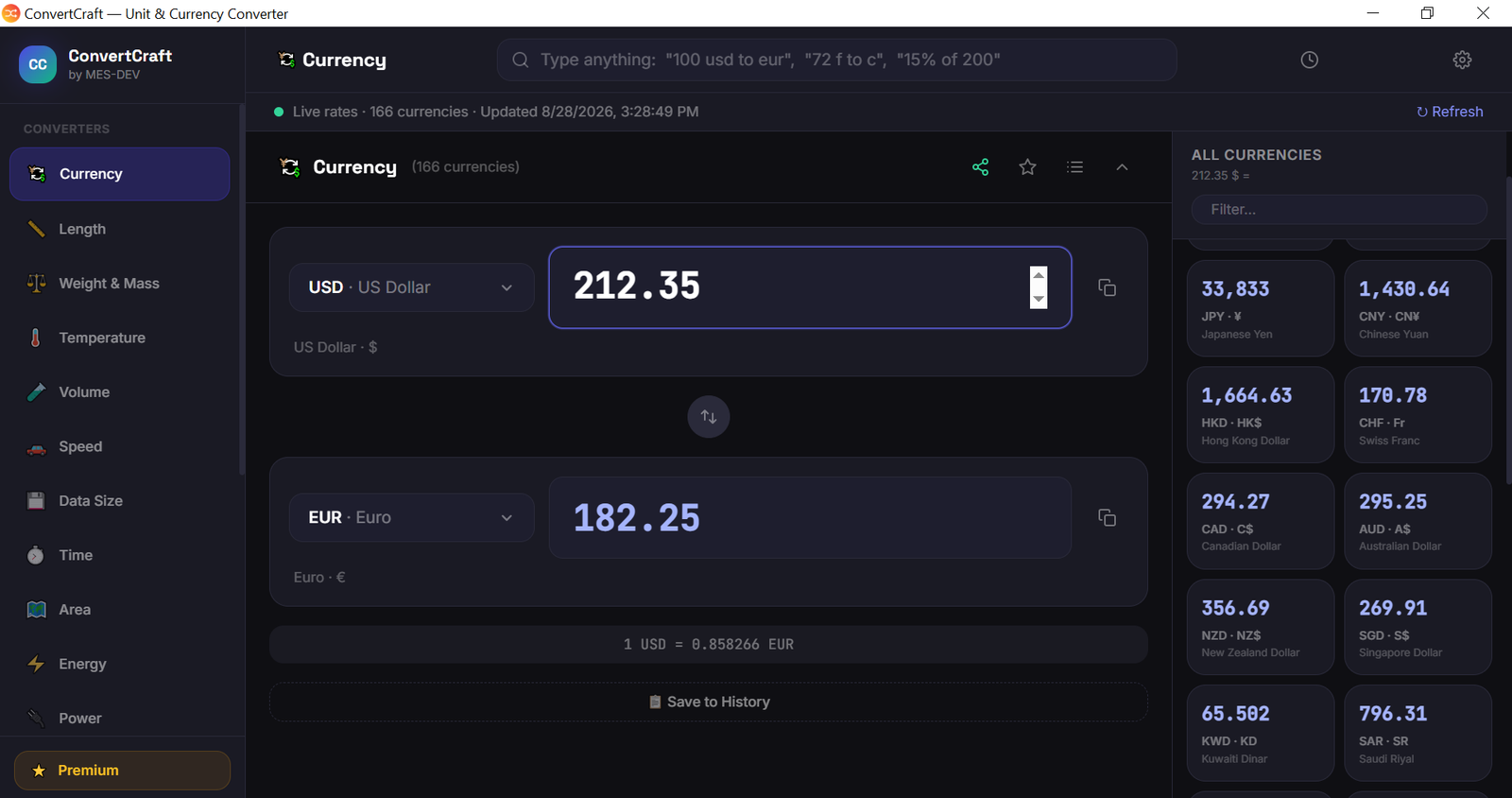Select the Japanese Yen 33,833 card
This screenshot has width=1512, height=798.
click(x=1261, y=308)
